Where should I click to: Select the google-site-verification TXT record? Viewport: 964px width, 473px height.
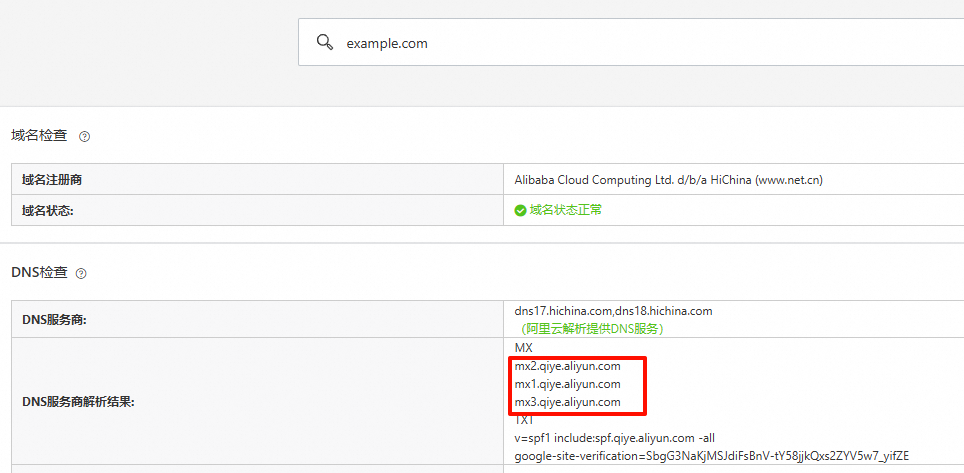[711, 456]
